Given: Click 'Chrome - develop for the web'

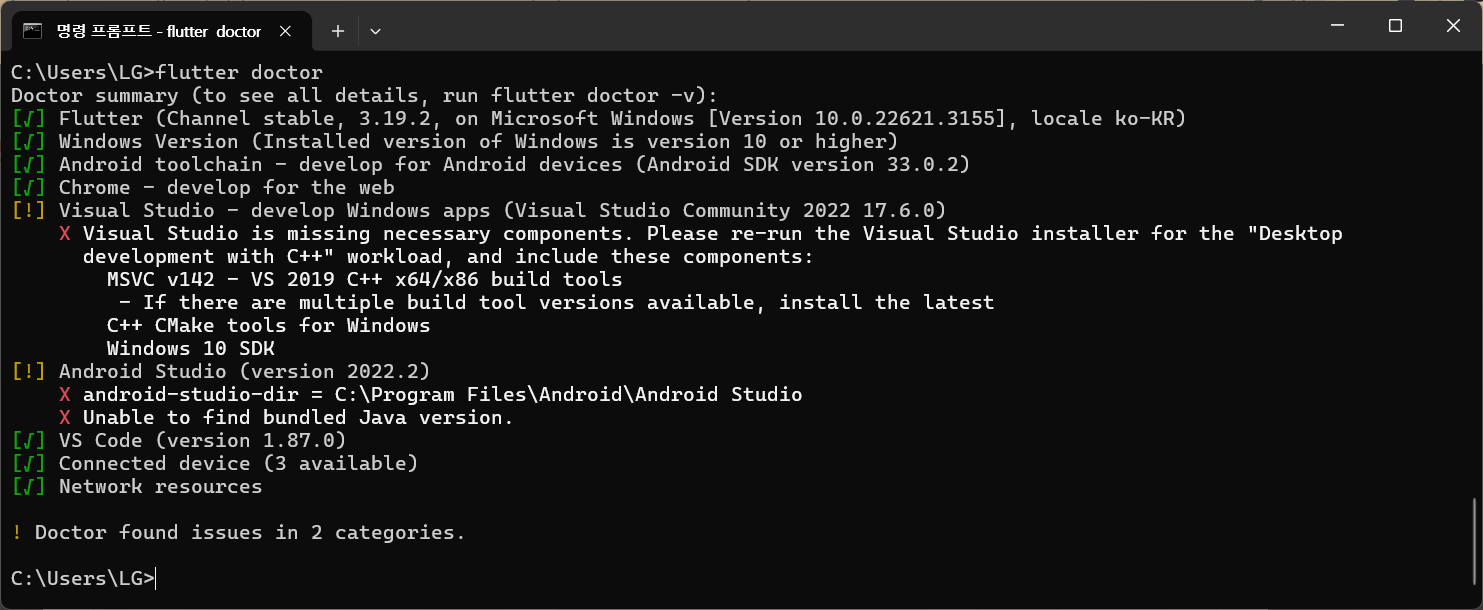Looking at the screenshot, I should pos(227,188).
